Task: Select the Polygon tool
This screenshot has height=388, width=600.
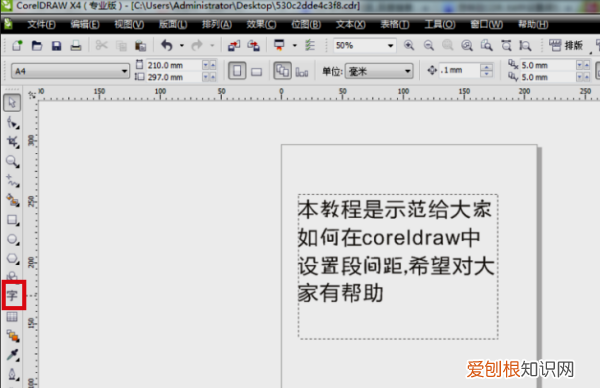Action: tap(12, 259)
